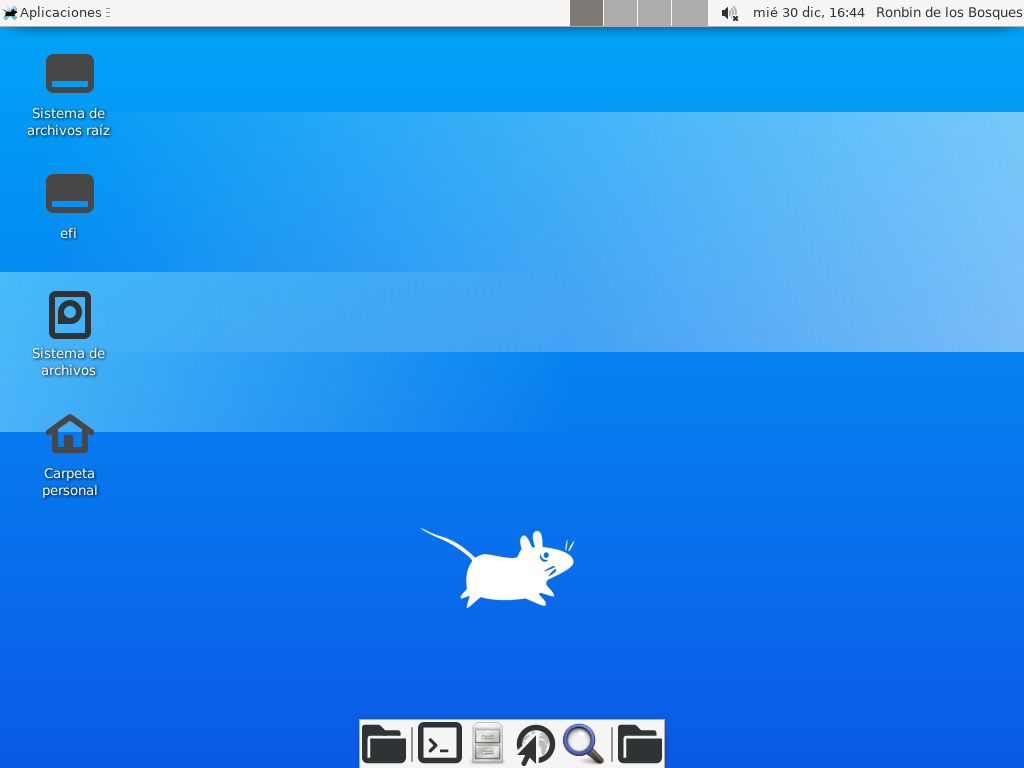The height and width of the screenshot is (768, 1024).
Task: Switch to the third workspace in pager
Action: 654,13
